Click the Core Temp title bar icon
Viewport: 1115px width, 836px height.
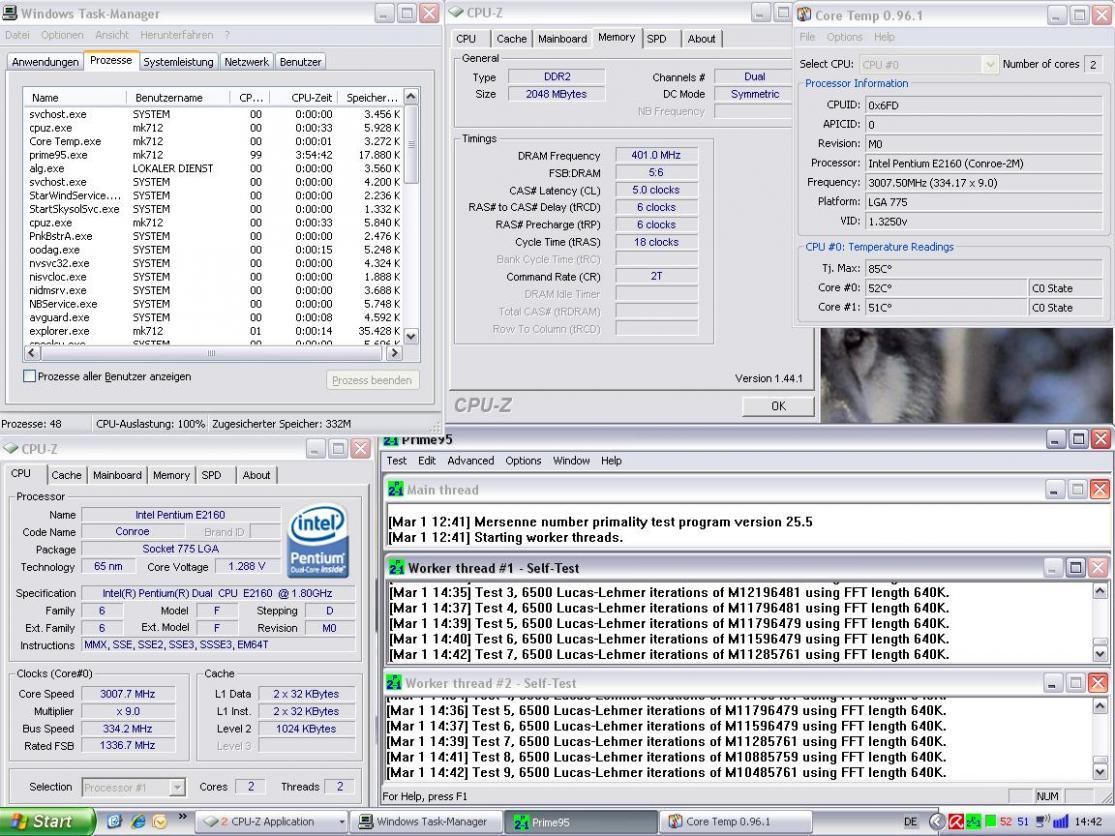point(804,14)
